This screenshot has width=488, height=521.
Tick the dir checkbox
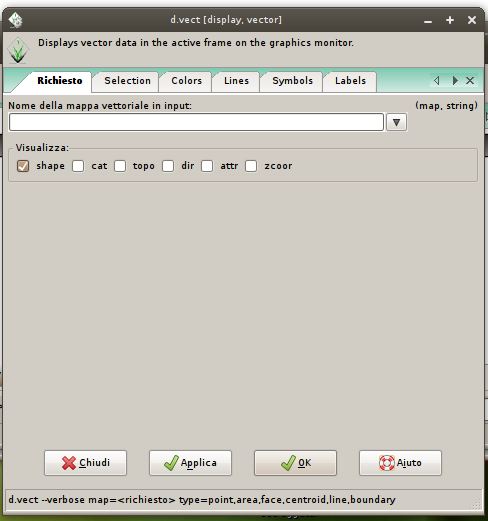pyautogui.click(x=168, y=166)
